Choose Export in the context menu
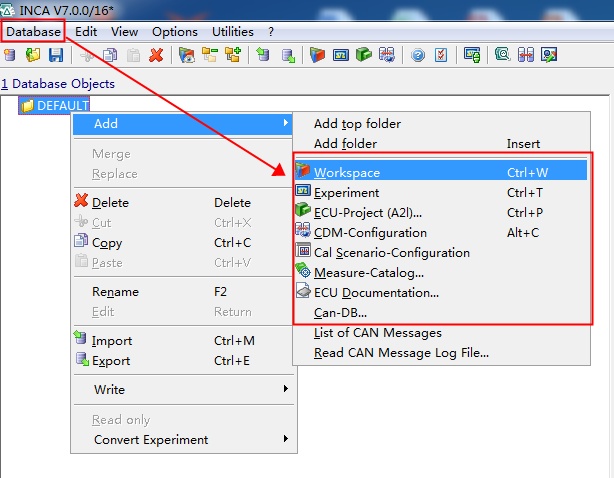This screenshot has width=614, height=478. pos(183,361)
